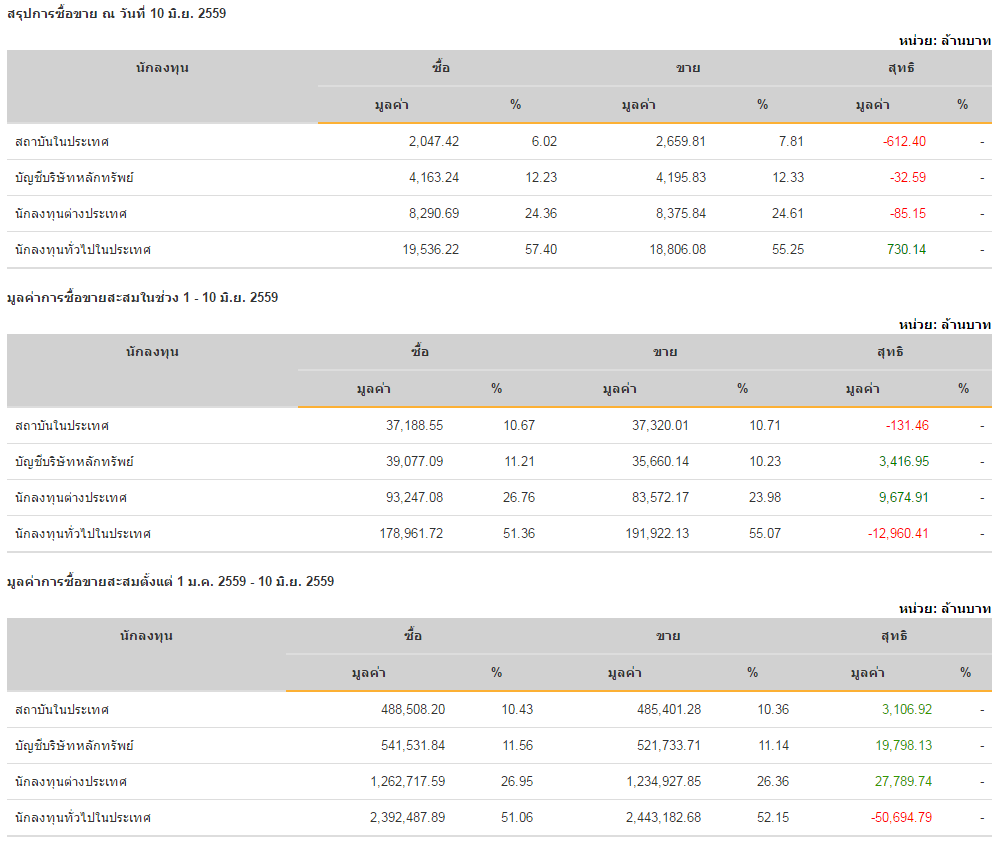This screenshot has height=841, width=995.
Task: Select the buy value "2,047.42"
Action: (x=433, y=142)
